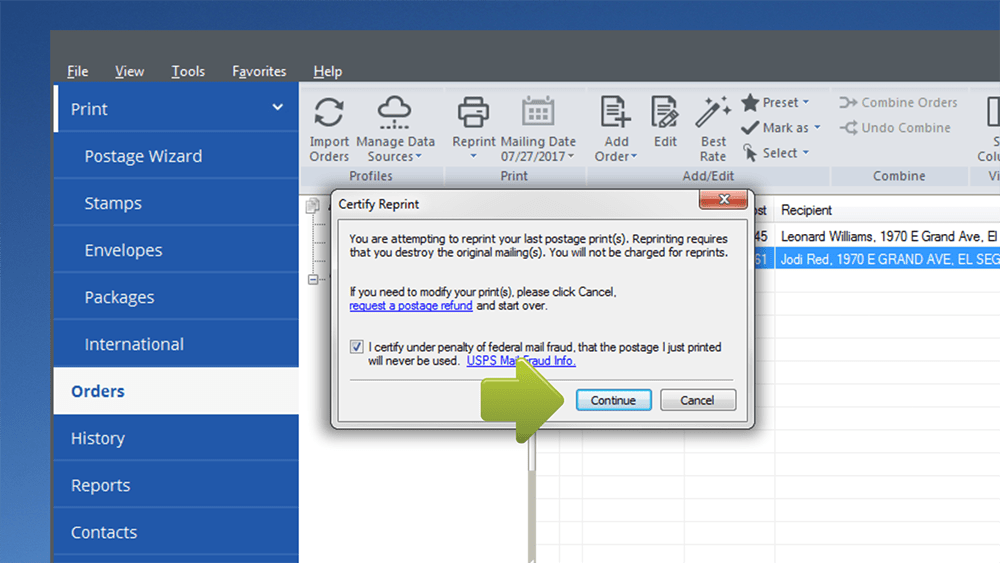Toggle the mail fraud certification checkbox

pos(357,347)
